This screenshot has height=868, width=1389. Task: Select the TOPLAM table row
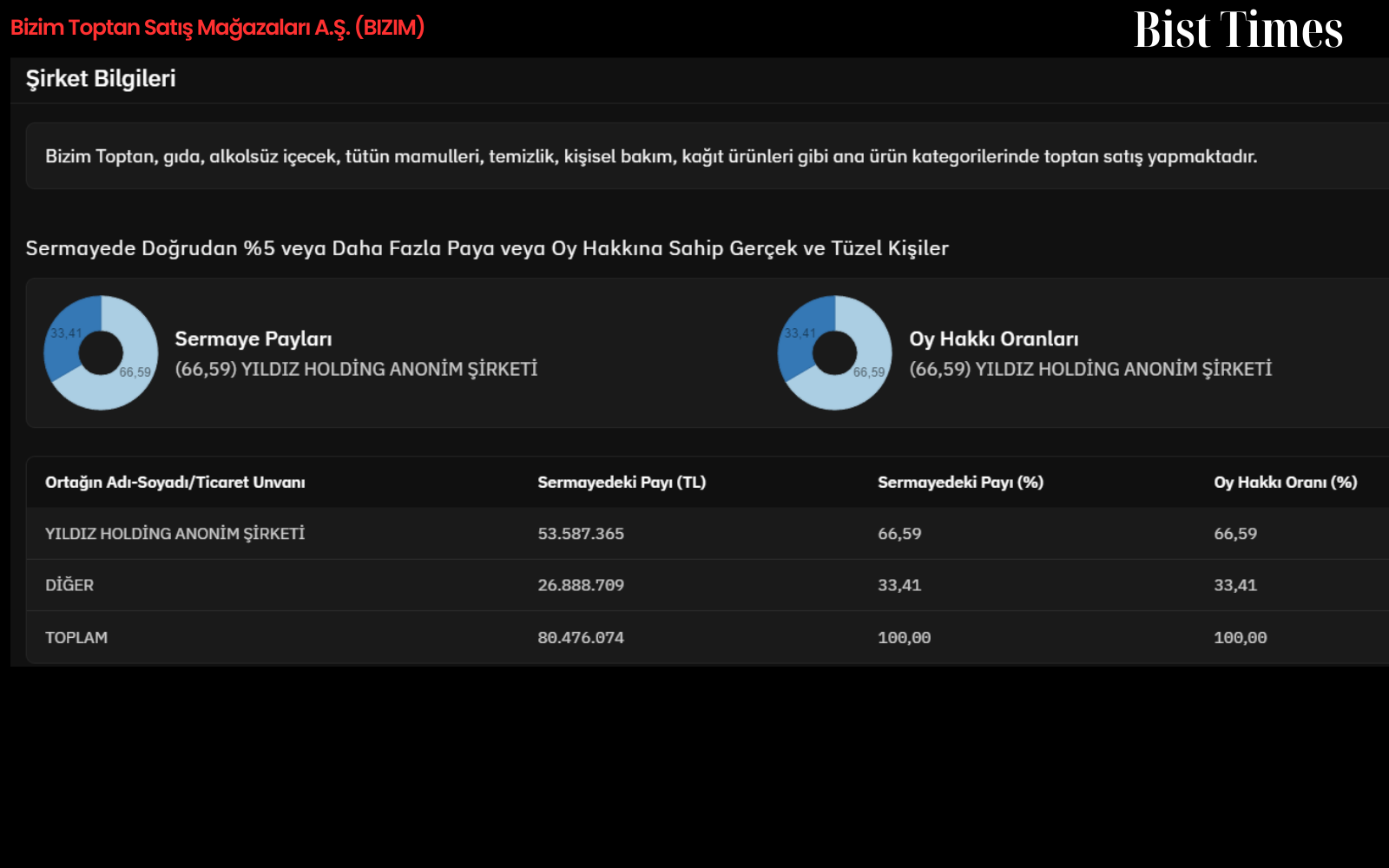click(708, 637)
